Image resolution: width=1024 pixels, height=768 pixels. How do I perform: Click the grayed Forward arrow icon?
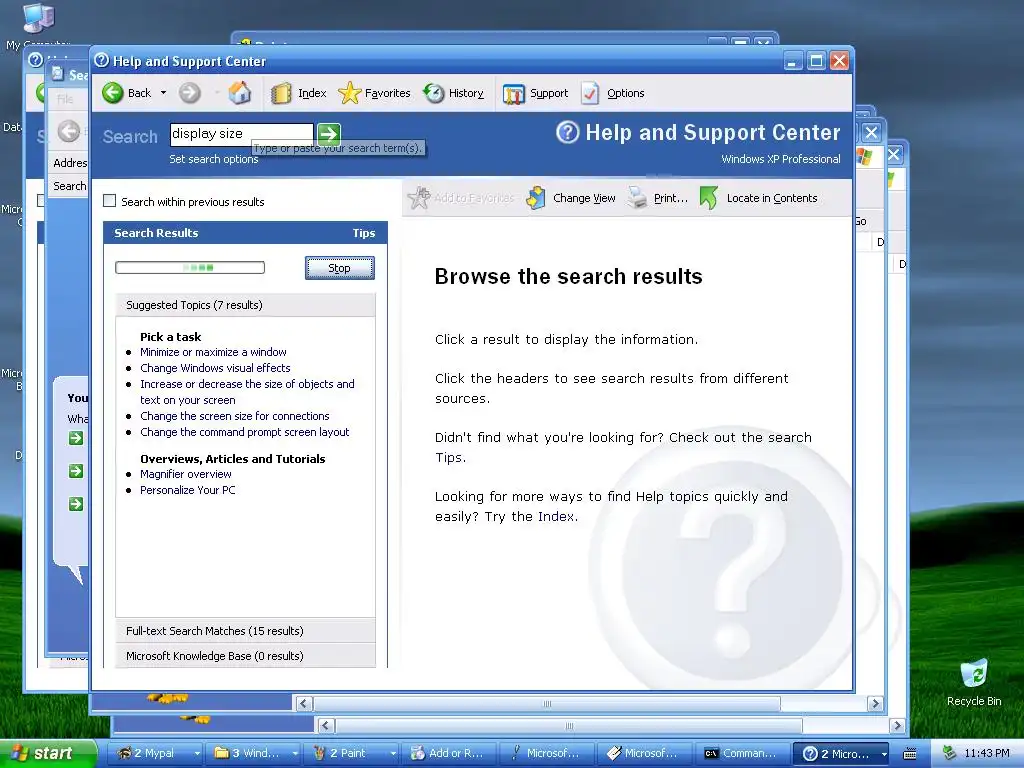[x=189, y=93]
